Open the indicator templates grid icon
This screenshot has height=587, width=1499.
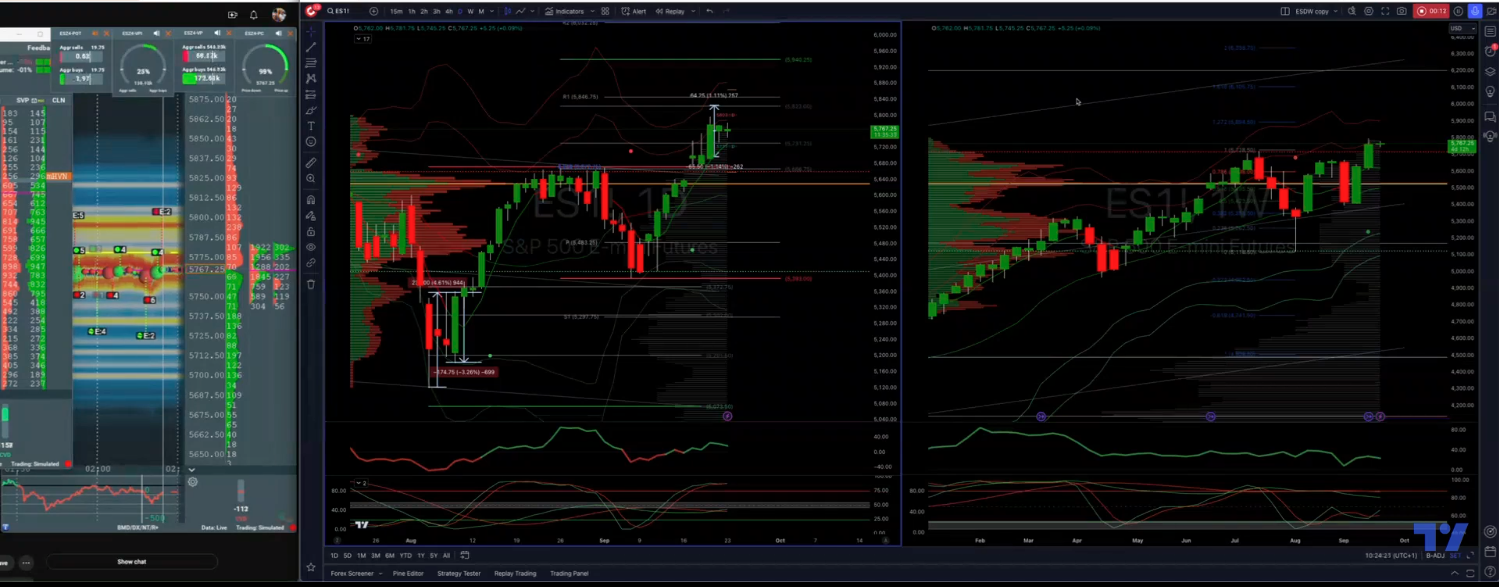pos(605,11)
